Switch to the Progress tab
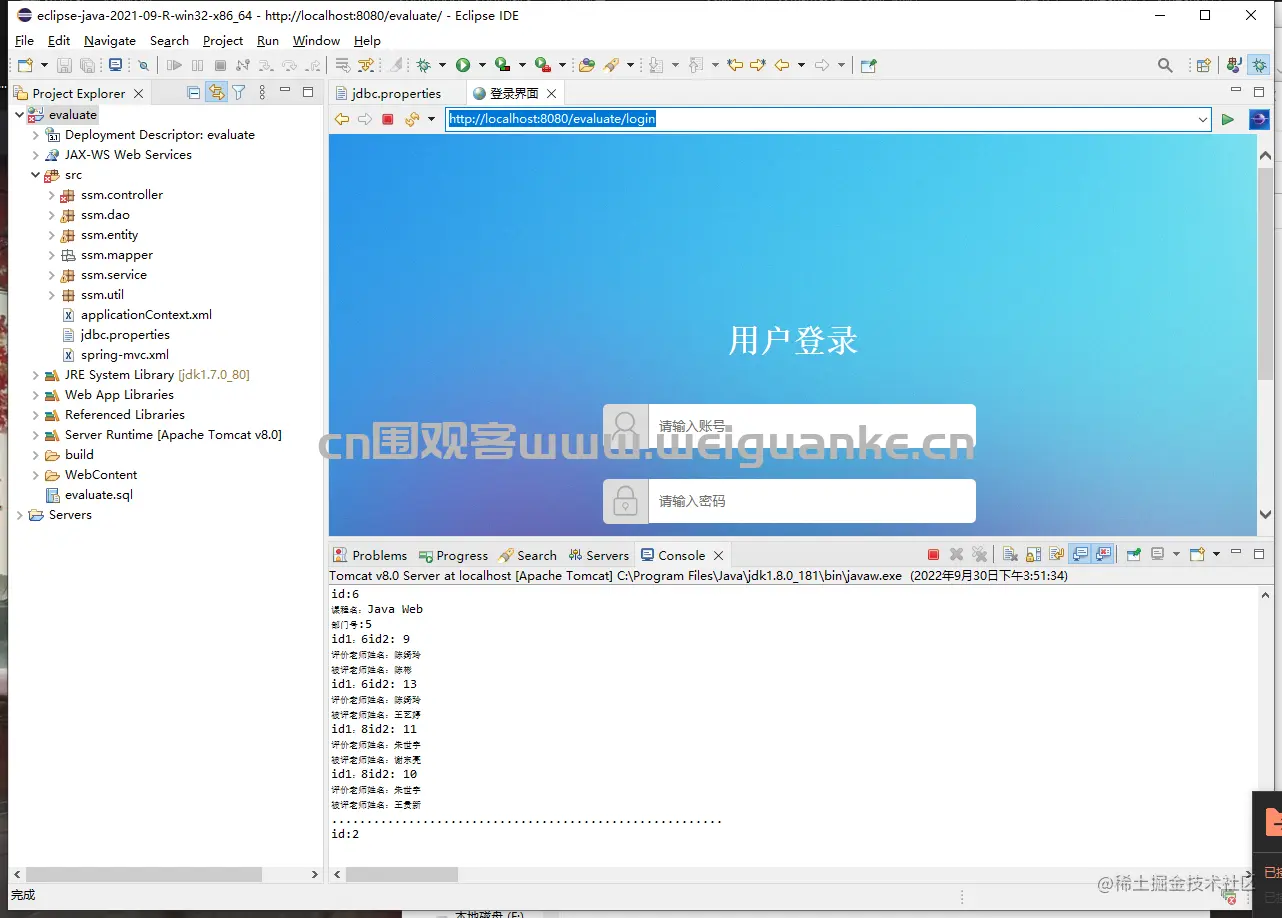 [x=453, y=555]
